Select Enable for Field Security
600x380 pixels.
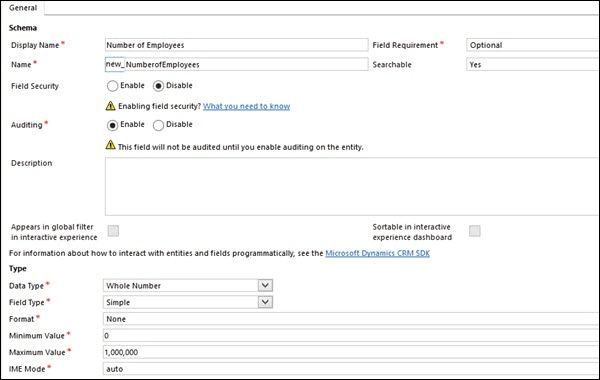click(112, 86)
